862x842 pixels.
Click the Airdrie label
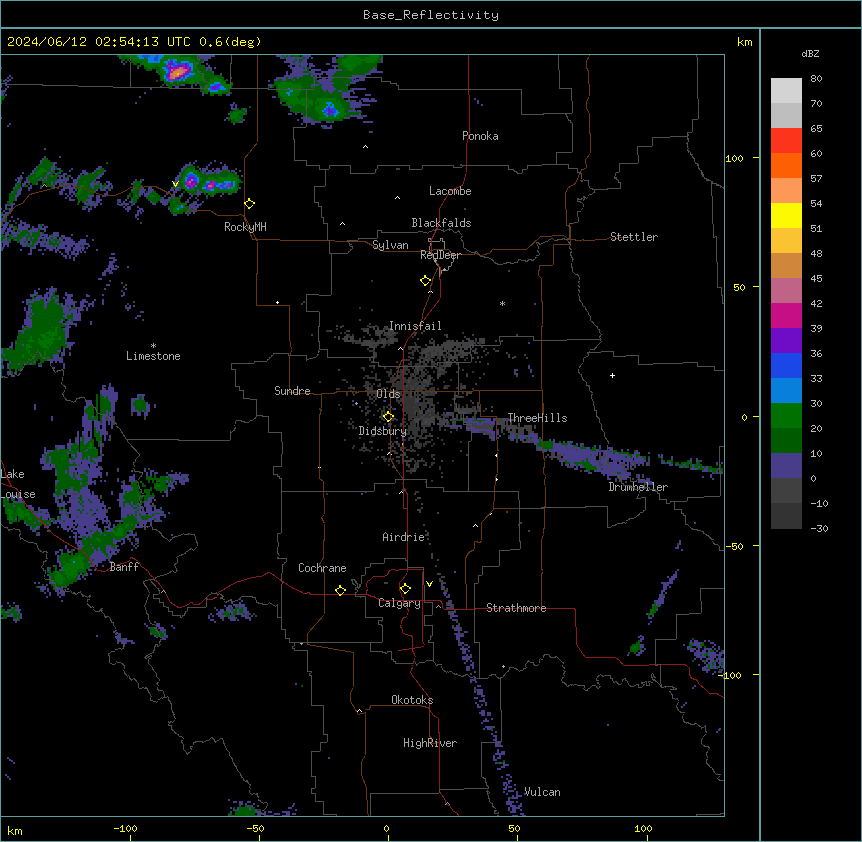click(x=404, y=537)
